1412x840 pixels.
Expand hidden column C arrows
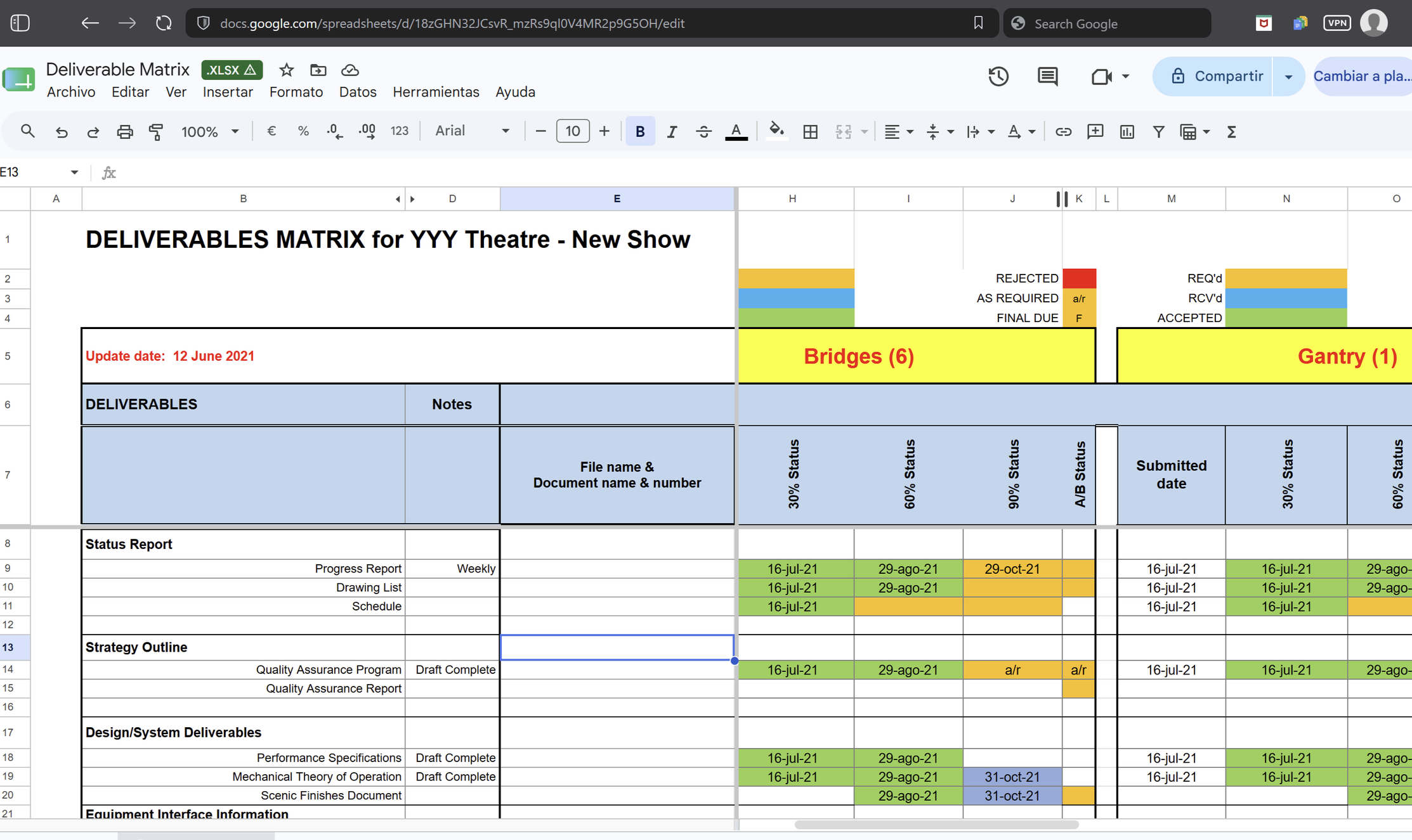pyautogui.click(x=405, y=199)
